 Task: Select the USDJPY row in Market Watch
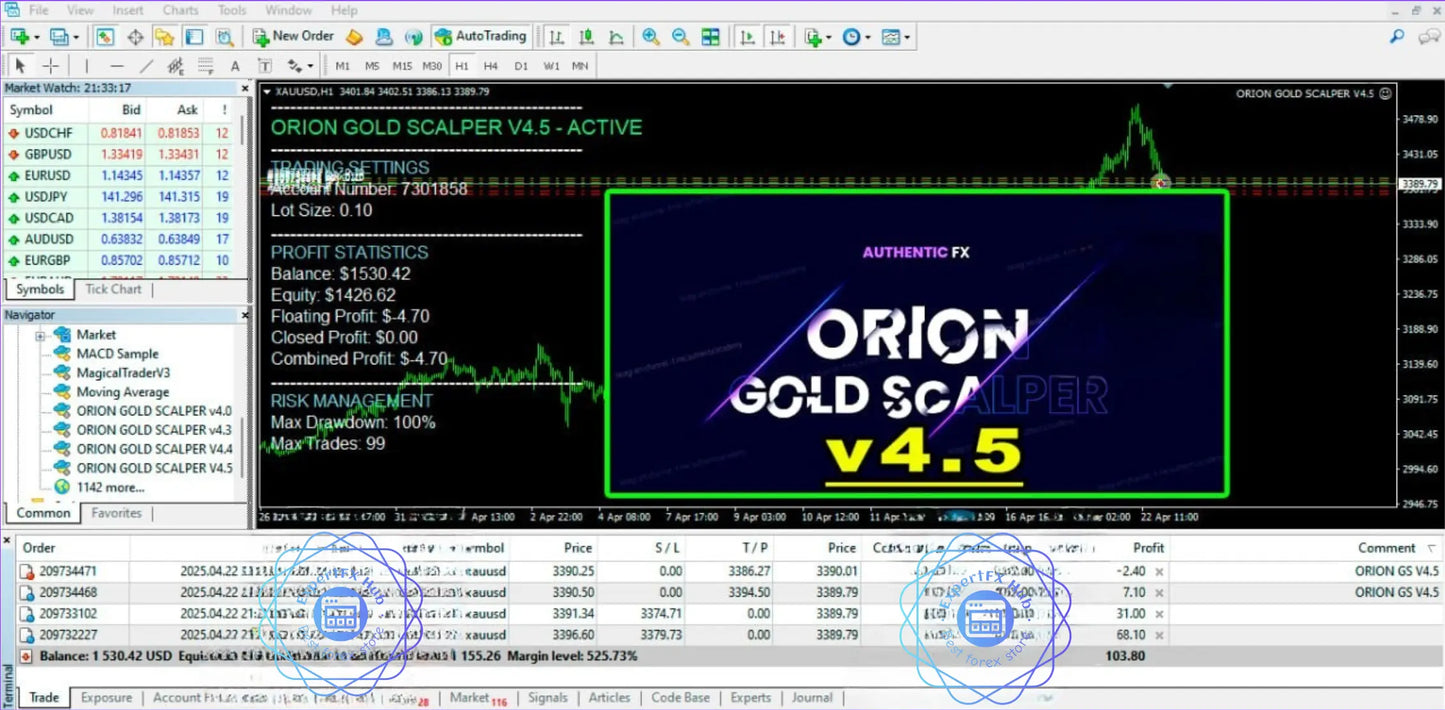point(120,197)
